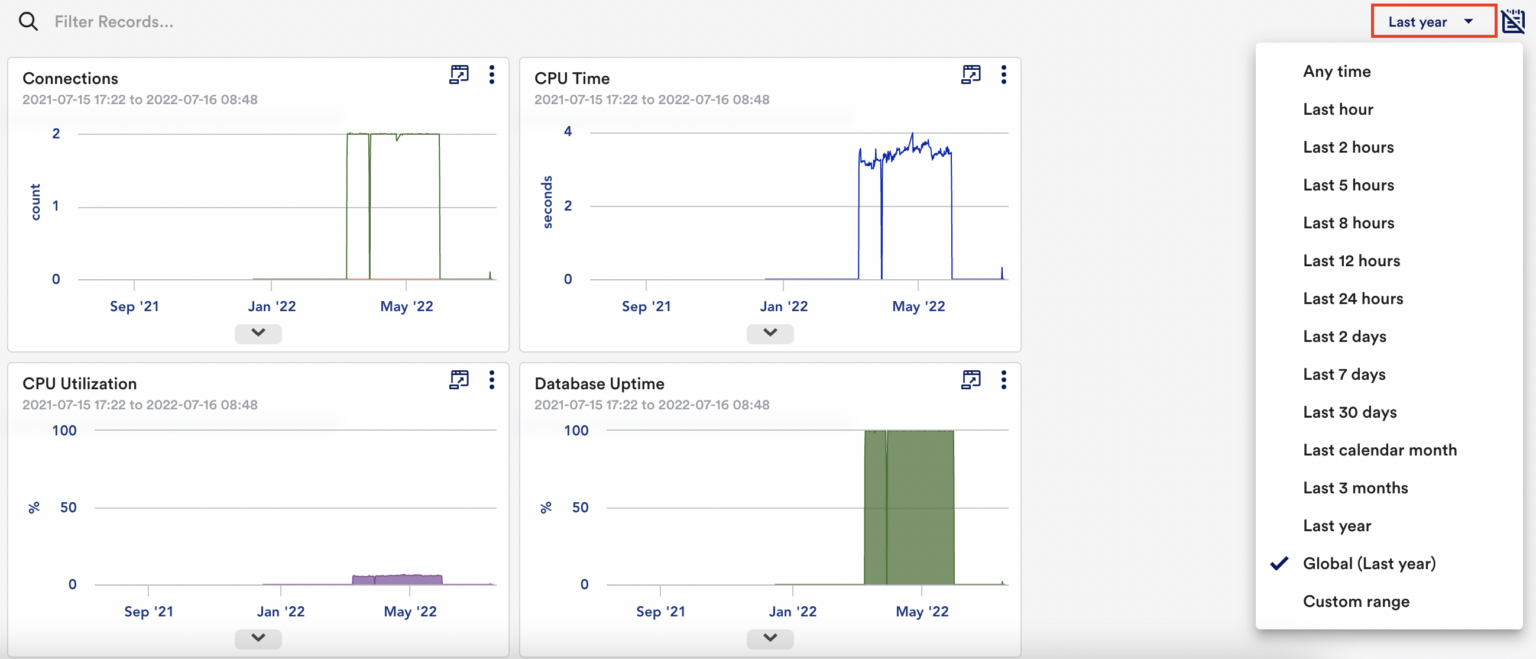The height and width of the screenshot is (659, 1536).
Task: Open the Database Uptime chart pop-out
Action: pos(971,380)
